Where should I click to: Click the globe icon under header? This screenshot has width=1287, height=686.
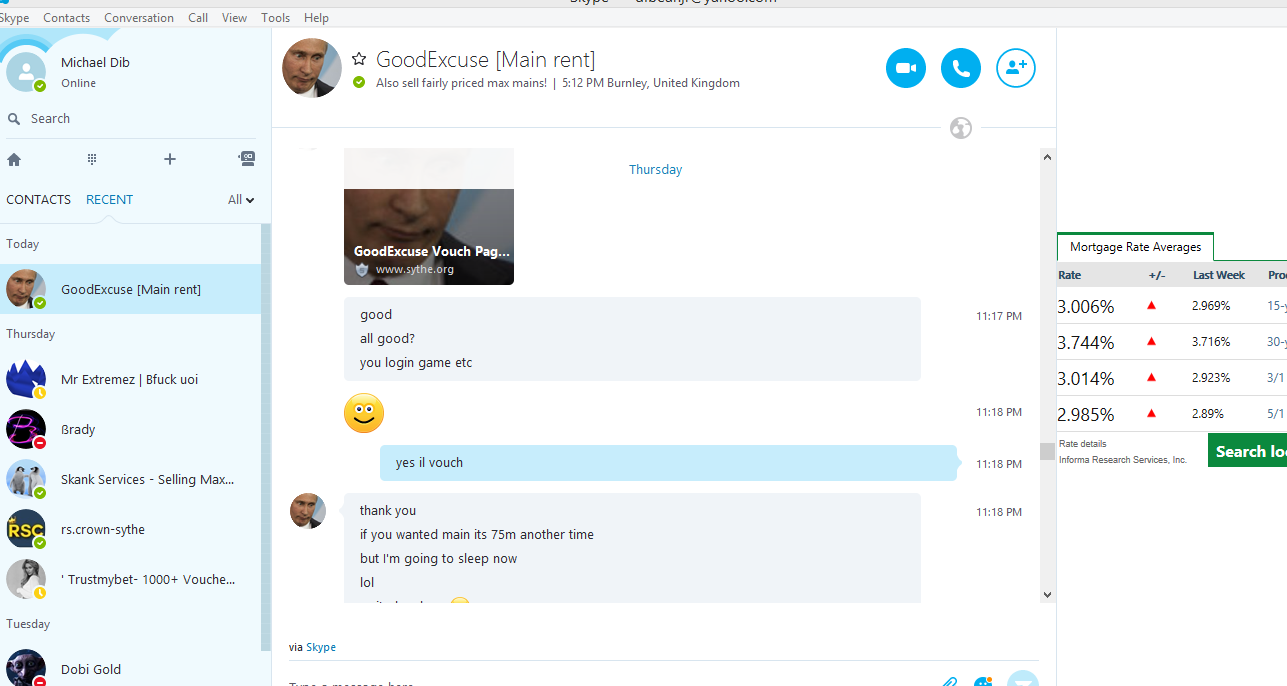tap(961, 128)
